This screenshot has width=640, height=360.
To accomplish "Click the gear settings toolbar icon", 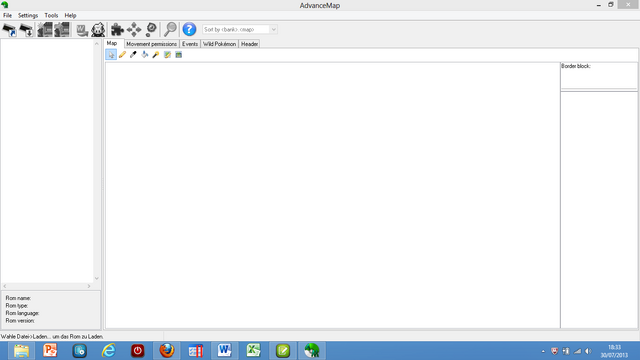I will click(x=151, y=29).
